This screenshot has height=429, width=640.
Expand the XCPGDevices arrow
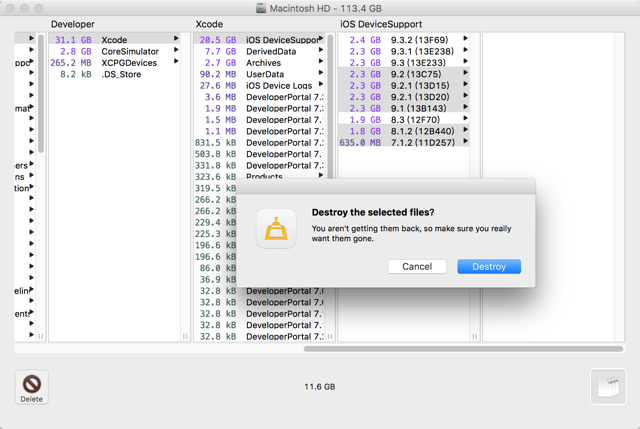pyautogui.click(x=176, y=61)
